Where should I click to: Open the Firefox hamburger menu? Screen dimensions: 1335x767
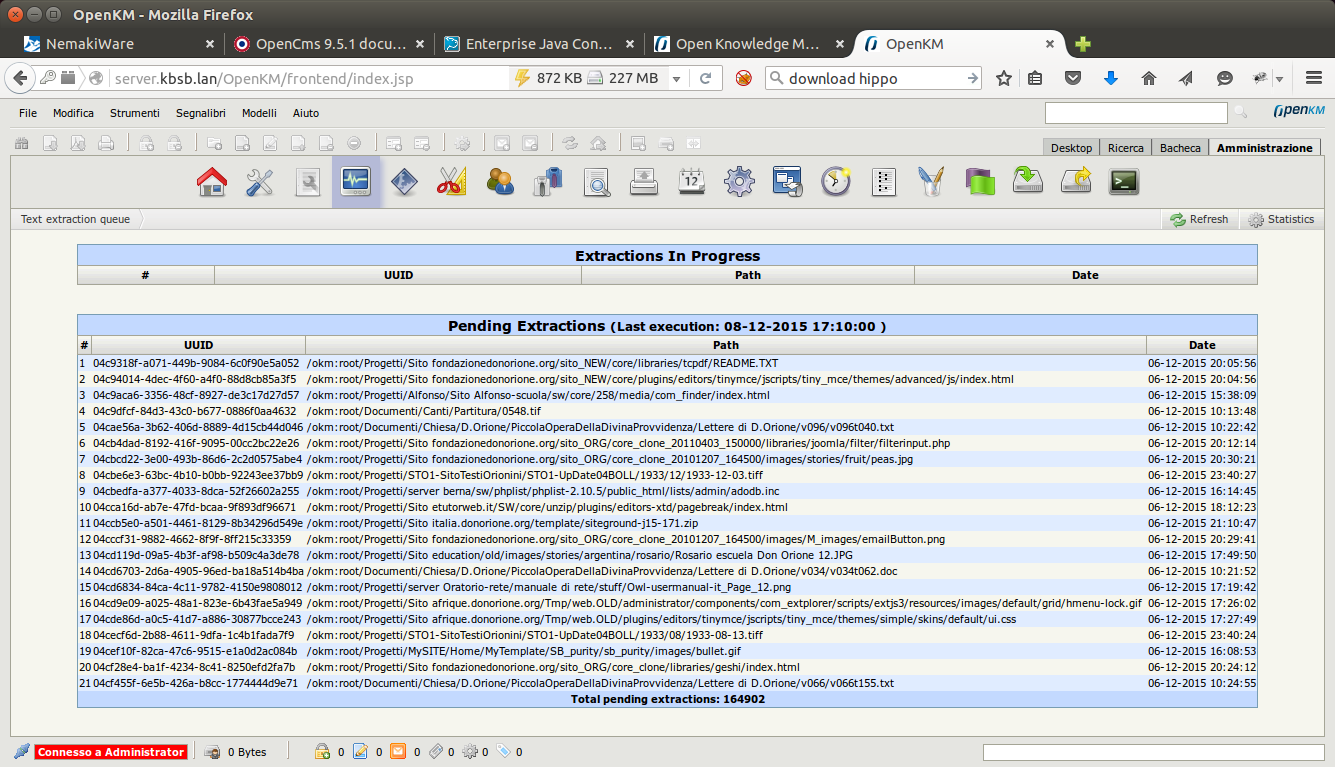(x=1308, y=79)
